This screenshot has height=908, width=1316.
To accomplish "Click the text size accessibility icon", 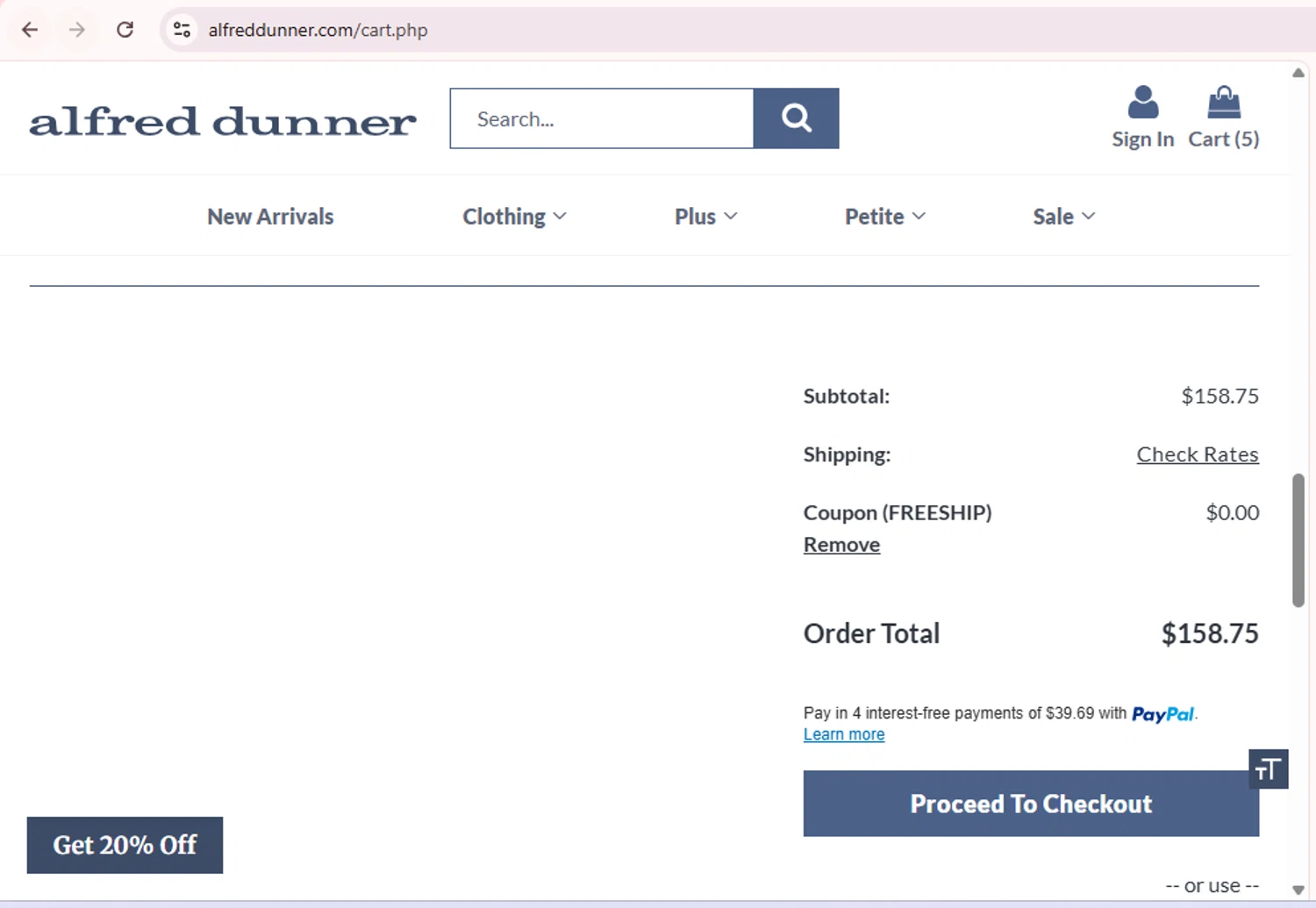I will click(x=1268, y=769).
